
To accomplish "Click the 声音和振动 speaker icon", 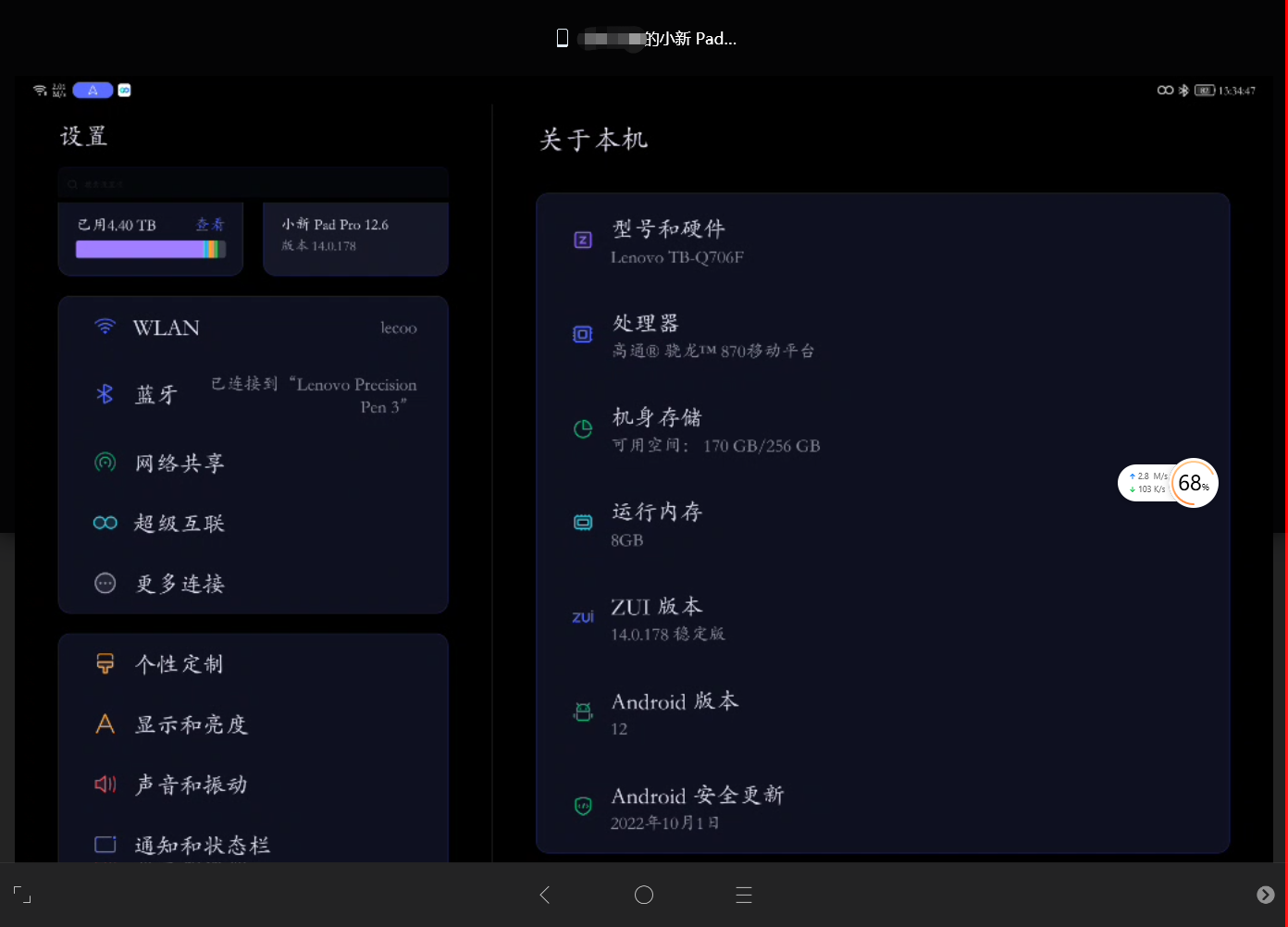I will pos(105,785).
